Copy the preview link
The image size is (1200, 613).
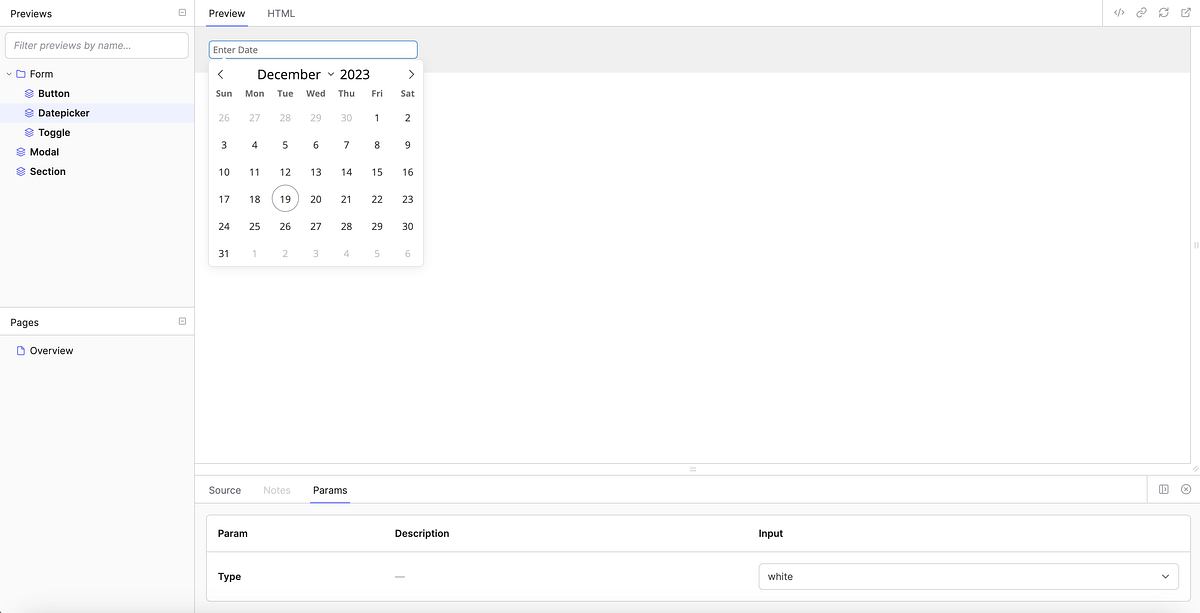(x=1141, y=13)
